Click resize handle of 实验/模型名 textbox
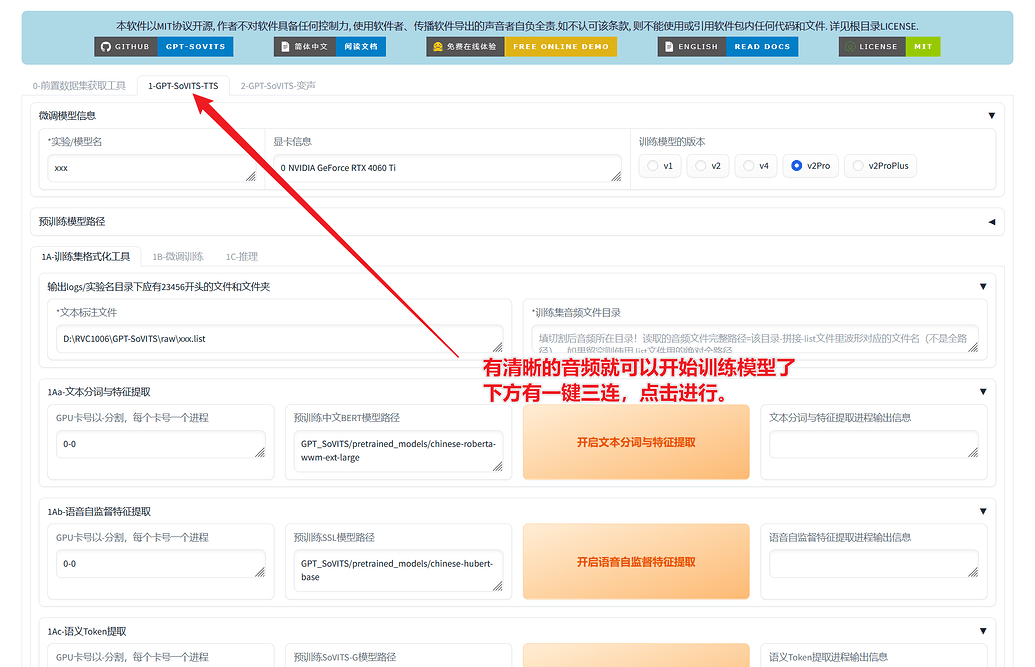Image resolution: width=1035 pixels, height=667 pixels. (250, 176)
